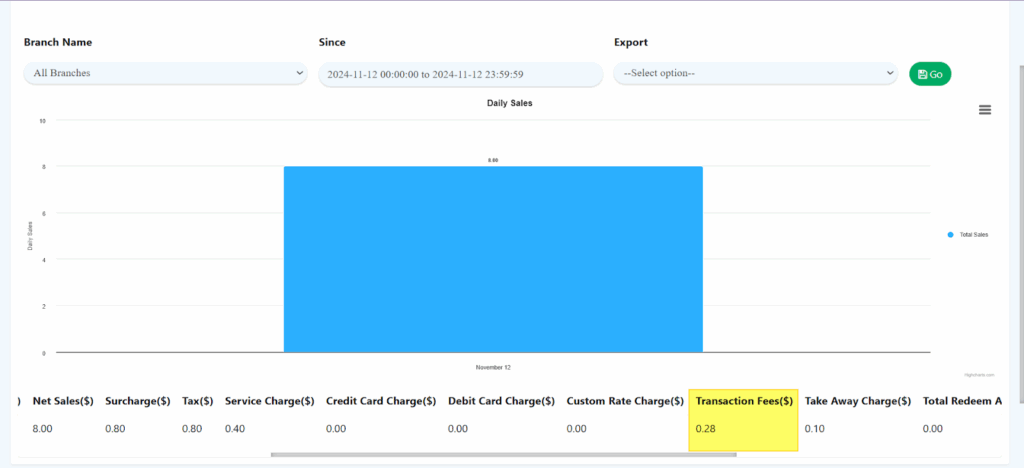The height and width of the screenshot is (468, 1024).
Task: Click the Surcharge($) column header
Action: [137, 401]
